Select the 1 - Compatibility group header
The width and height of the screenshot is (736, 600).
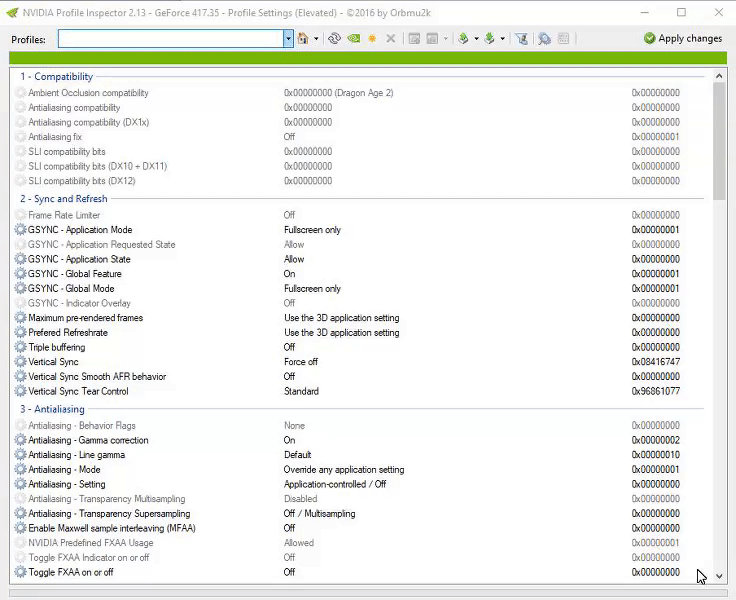point(56,77)
